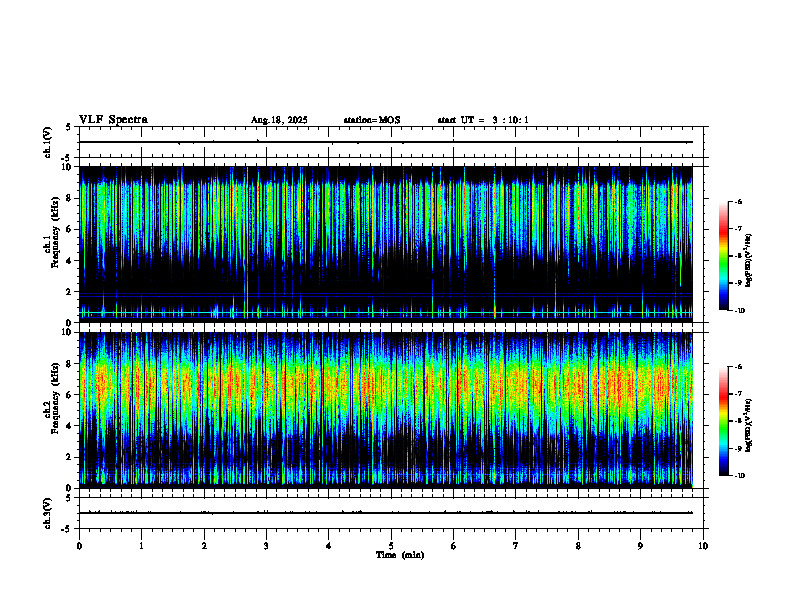Click time axis tick label "1"

tap(141, 546)
